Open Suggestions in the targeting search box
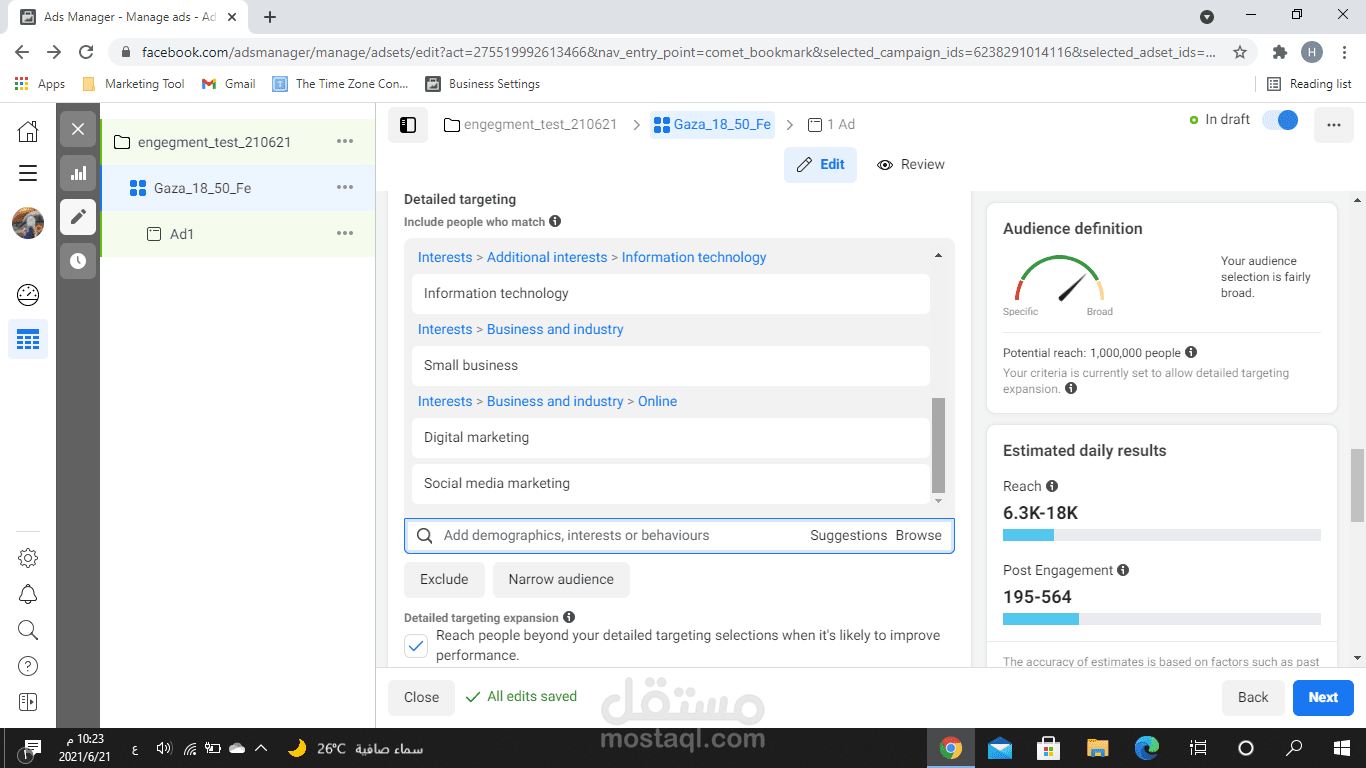The height and width of the screenshot is (768, 1366). (848, 535)
